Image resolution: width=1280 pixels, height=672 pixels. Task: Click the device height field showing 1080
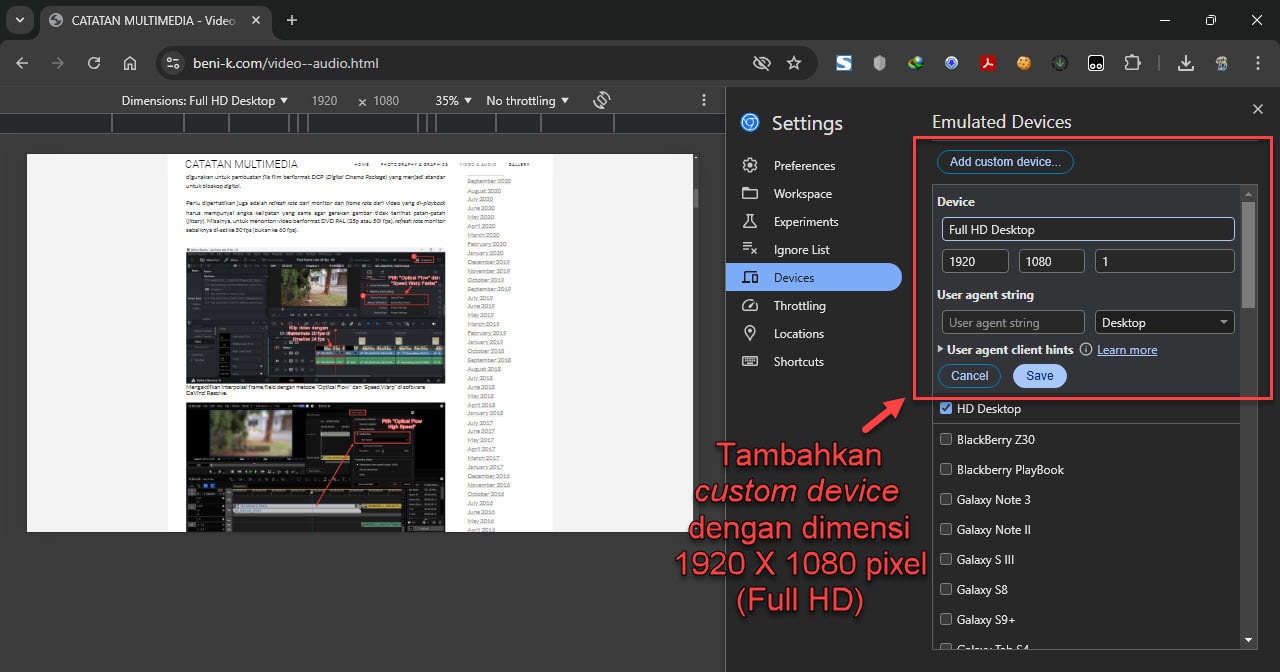pyautogui.click(x=1052, y=261)
